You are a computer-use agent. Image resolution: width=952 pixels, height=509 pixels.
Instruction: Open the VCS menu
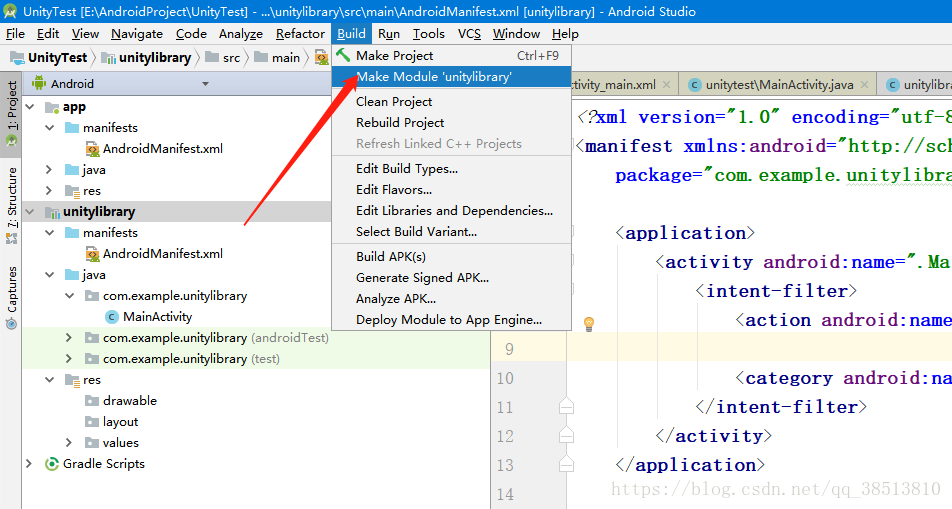[469, 34]
